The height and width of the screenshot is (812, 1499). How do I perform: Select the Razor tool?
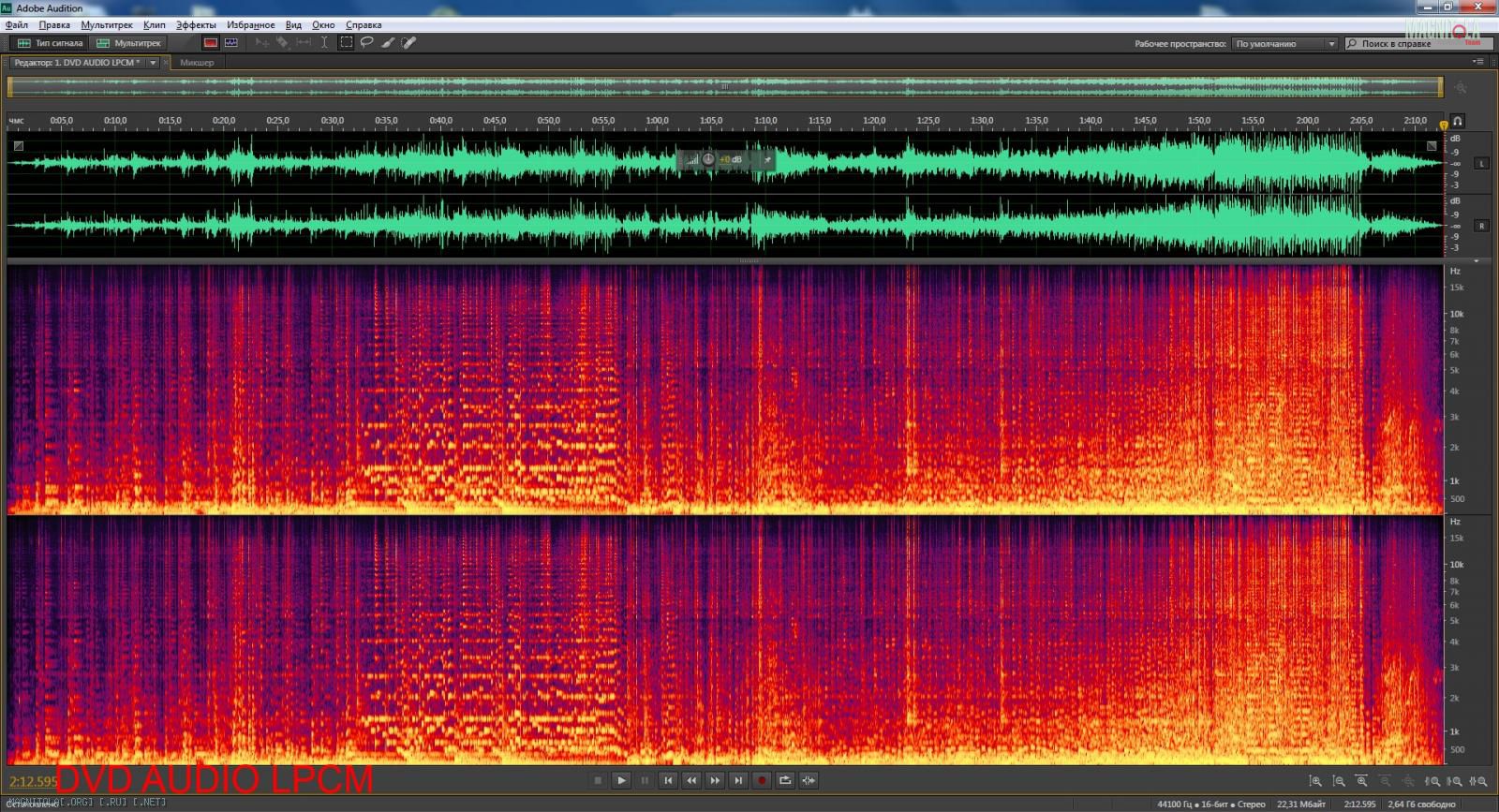[283, 43]
